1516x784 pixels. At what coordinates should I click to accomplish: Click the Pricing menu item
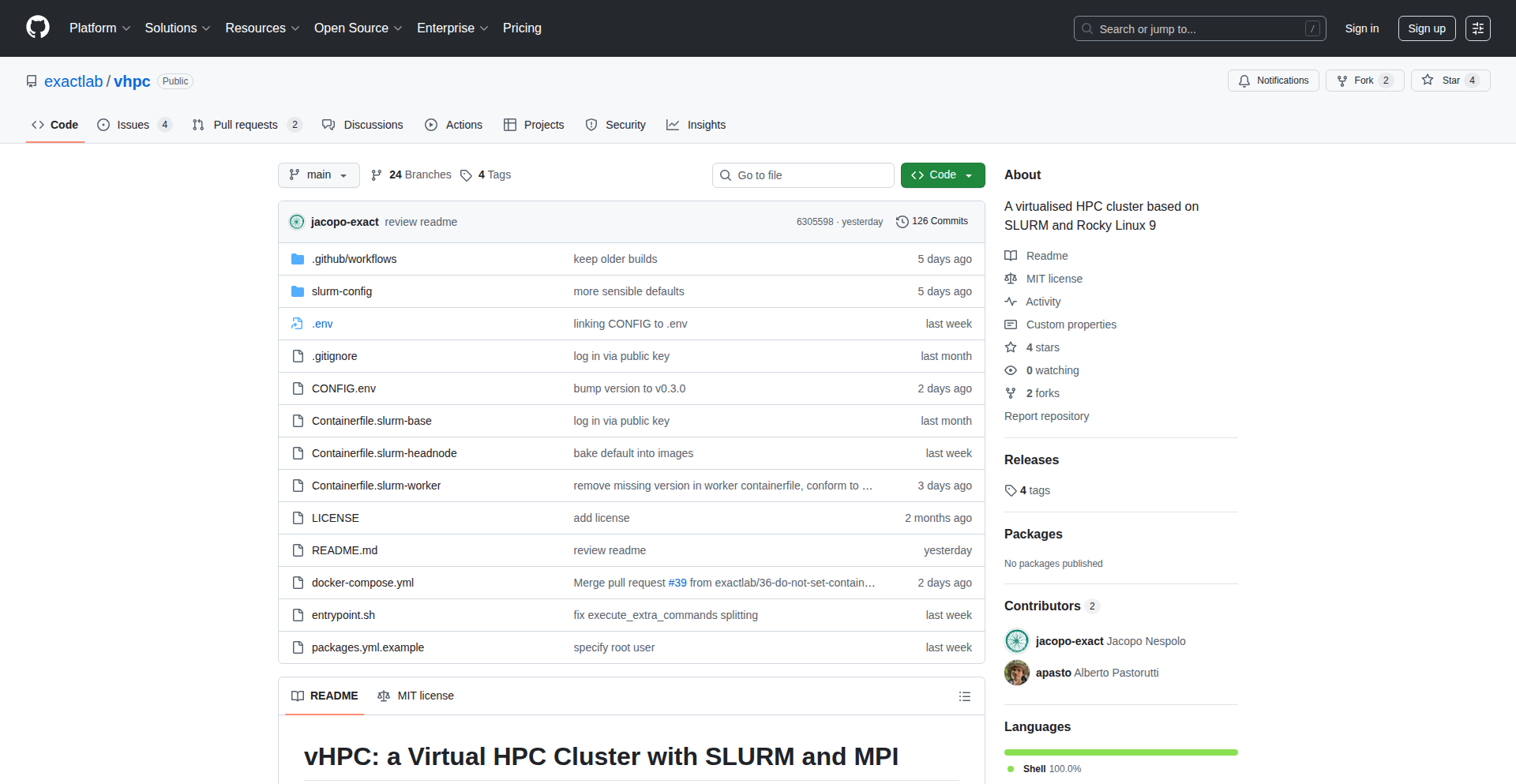pos(522,28)
